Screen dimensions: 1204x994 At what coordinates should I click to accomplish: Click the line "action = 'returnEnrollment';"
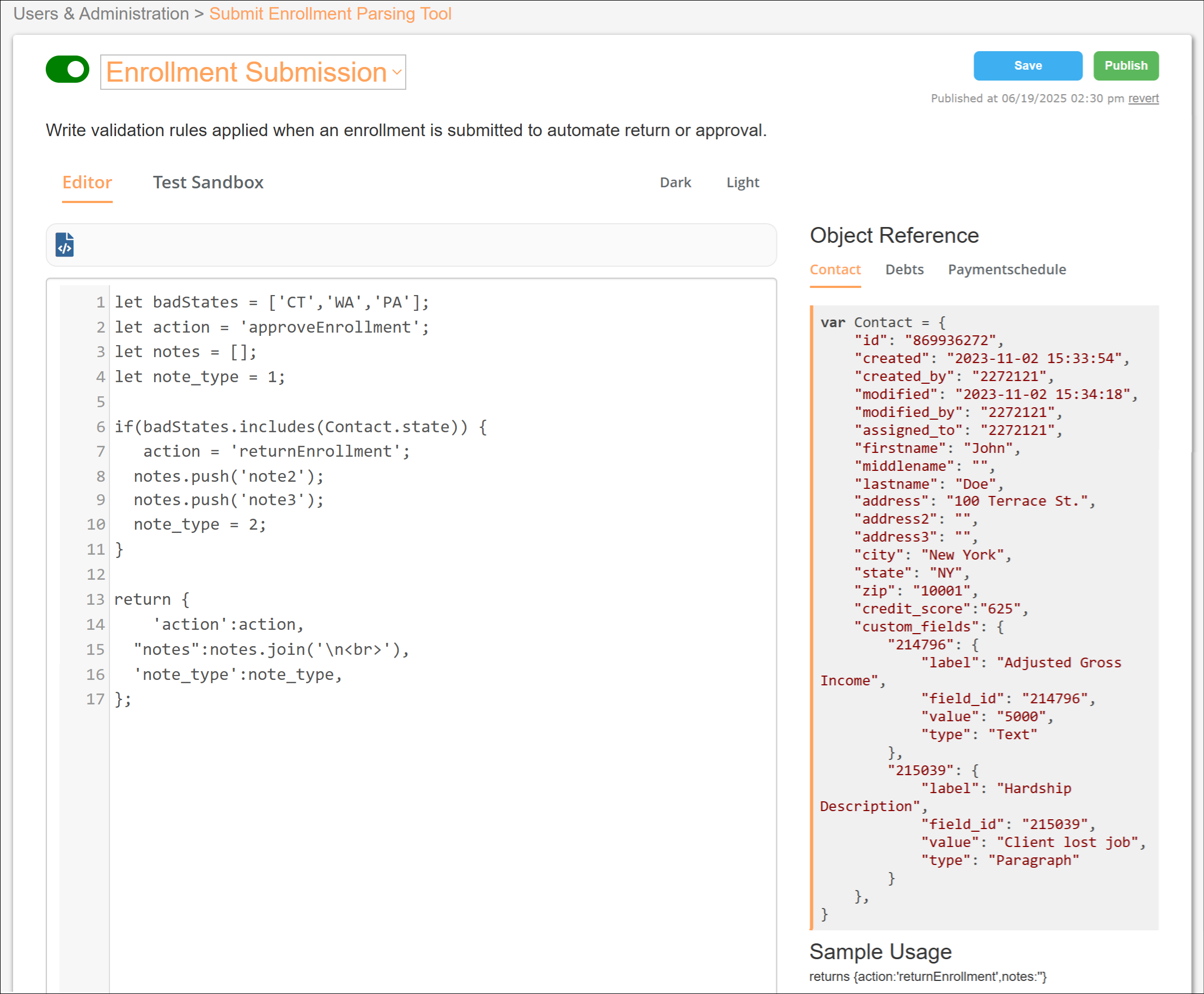pyautogui.click(x=277, y=452)
